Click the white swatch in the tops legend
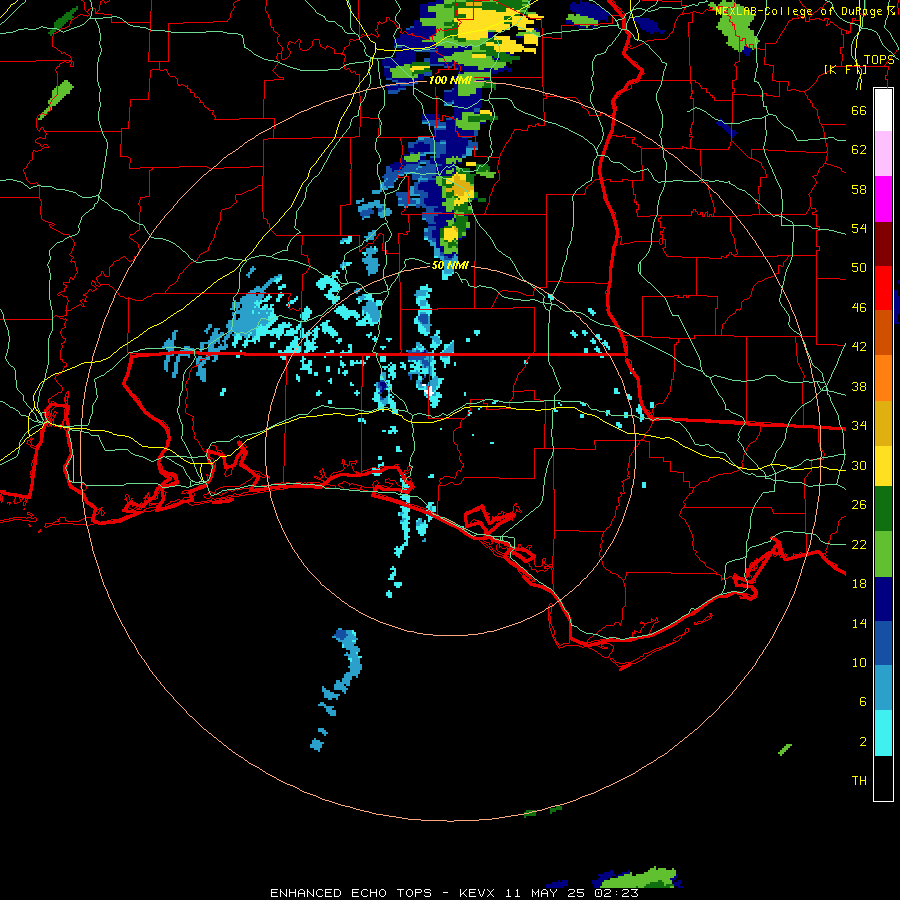This screenshot has width=900, height=900. (883, 110)
